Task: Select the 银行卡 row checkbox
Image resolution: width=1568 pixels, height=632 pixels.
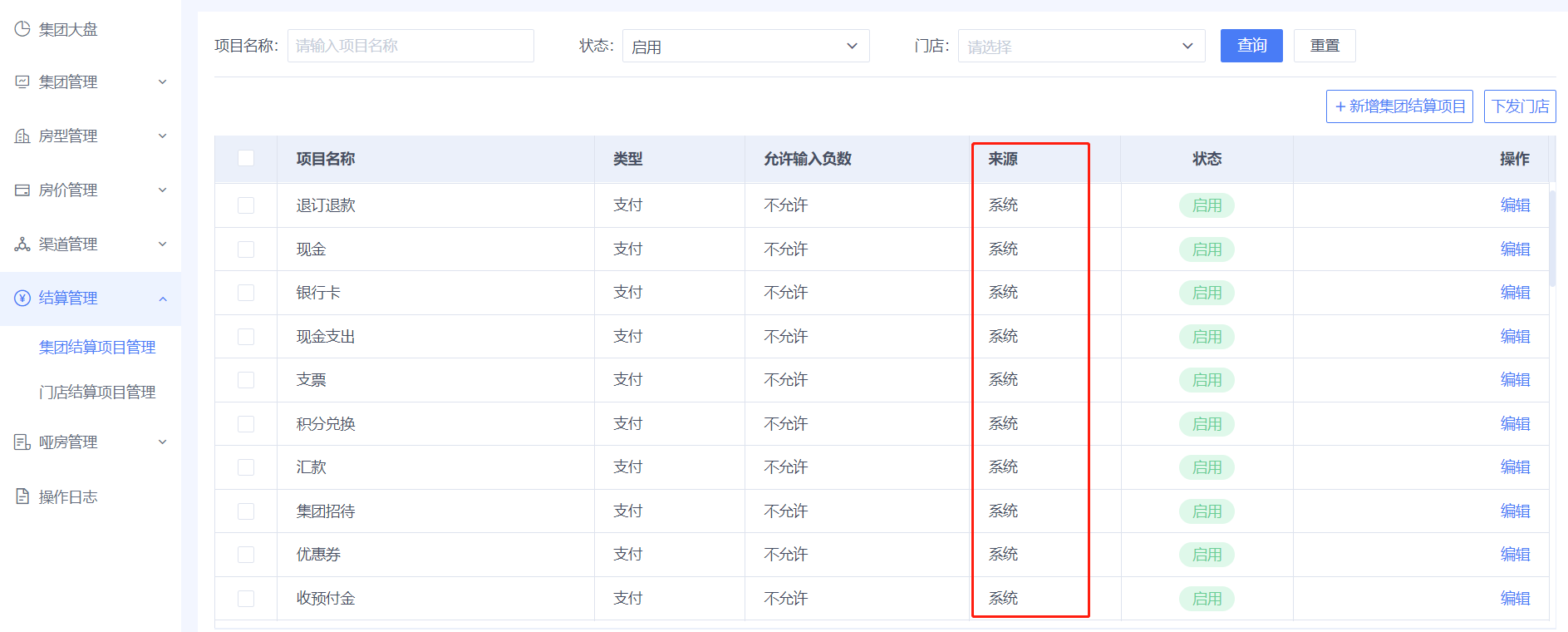Action: tap(246, 293)
